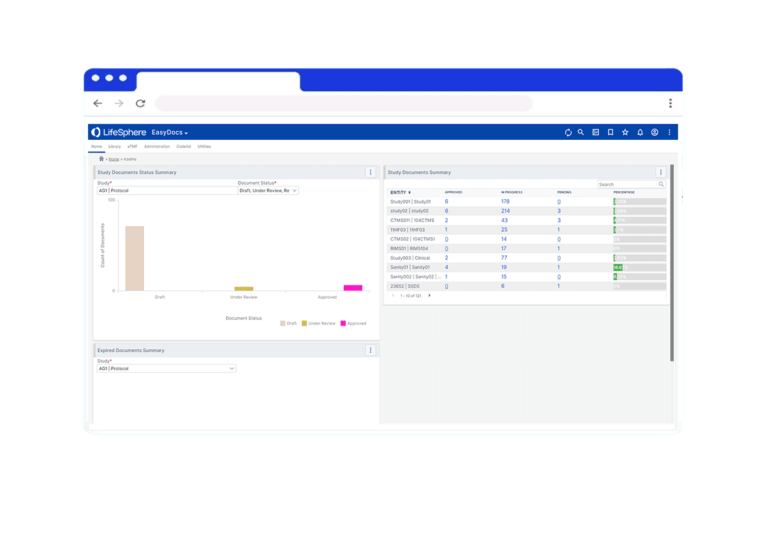Toggle the Under Review legend item
Viewport: 768px width, 549px height.
[x=320, y=323]
